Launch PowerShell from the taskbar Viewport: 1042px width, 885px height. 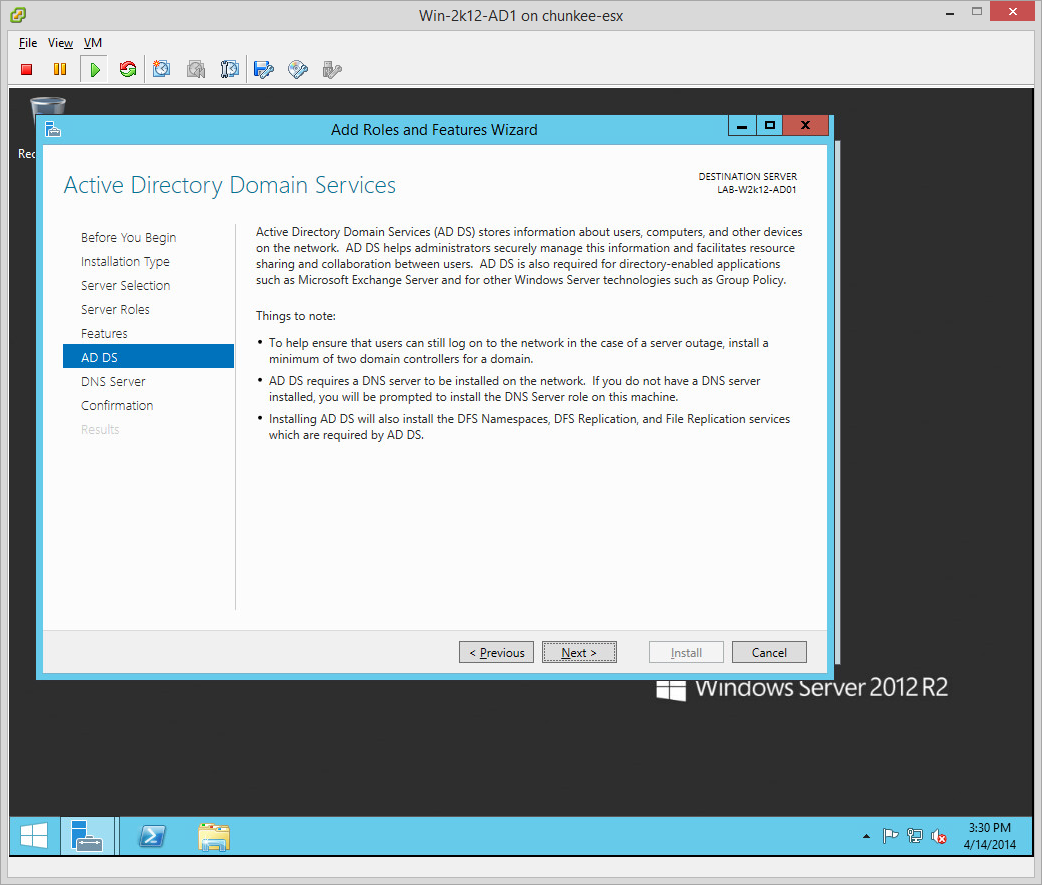pyautogui.click(x=152, y=836)
